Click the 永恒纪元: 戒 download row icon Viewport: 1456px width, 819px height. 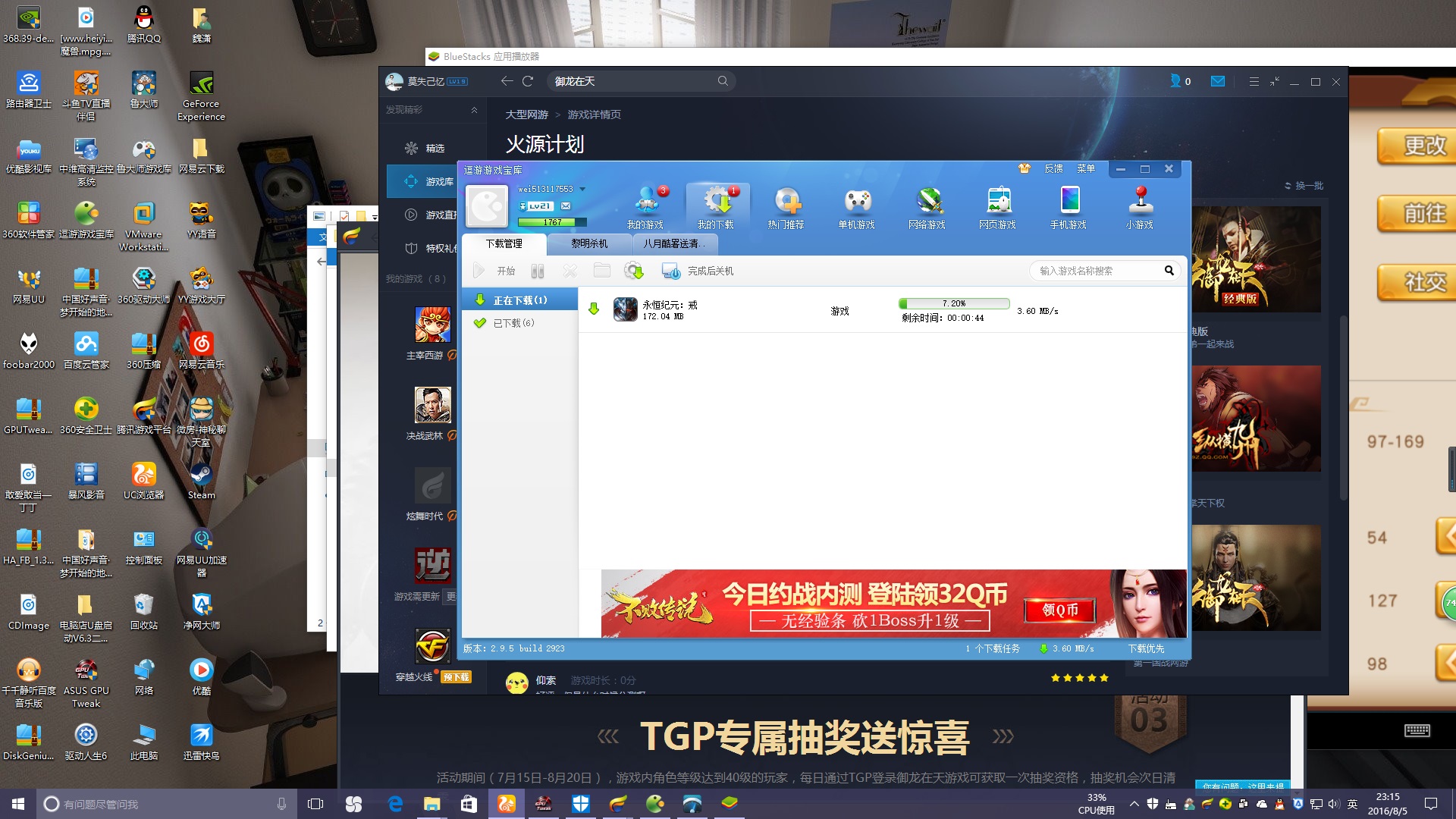626,309
